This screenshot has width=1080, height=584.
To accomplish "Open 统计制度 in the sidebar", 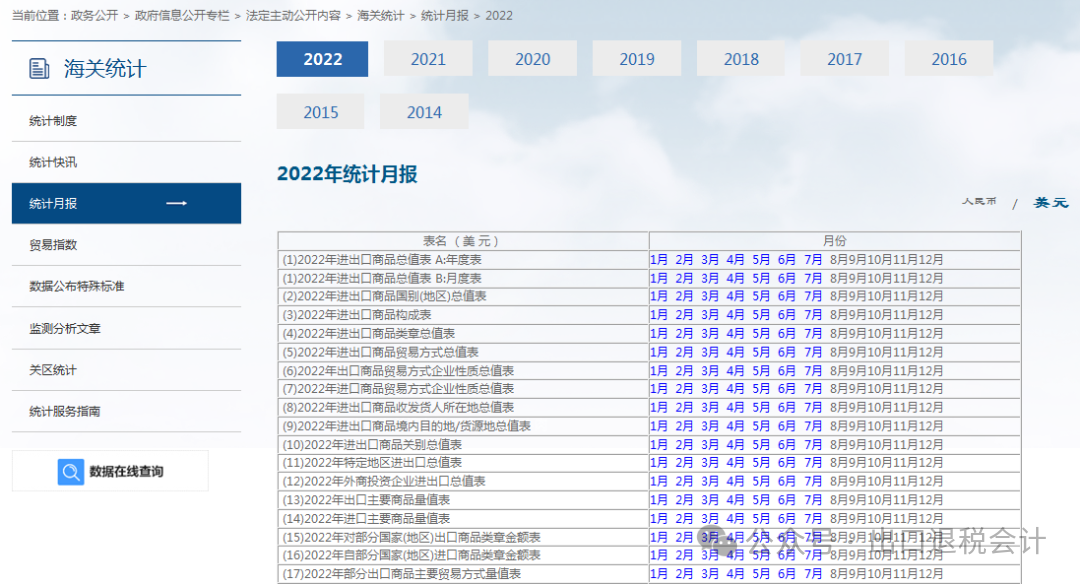I will point(54,121).
